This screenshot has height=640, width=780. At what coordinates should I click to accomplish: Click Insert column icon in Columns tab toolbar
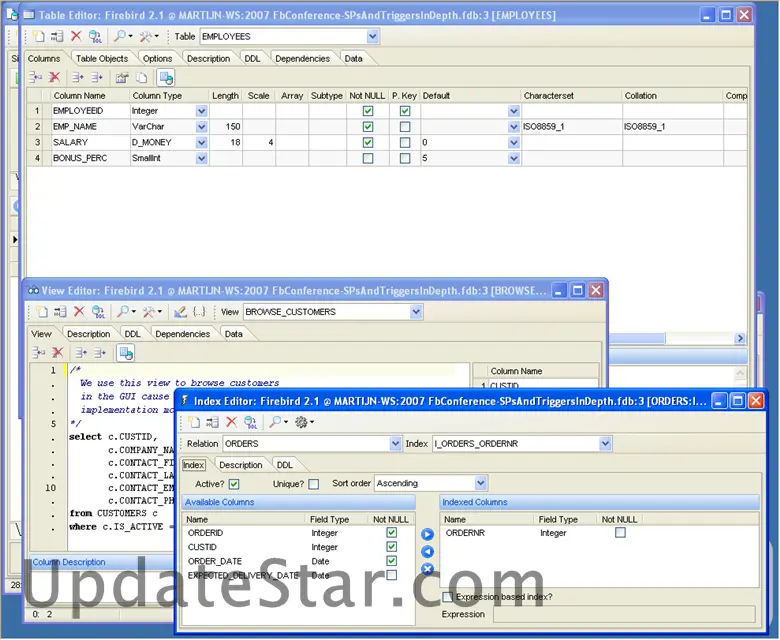[35, 78]
